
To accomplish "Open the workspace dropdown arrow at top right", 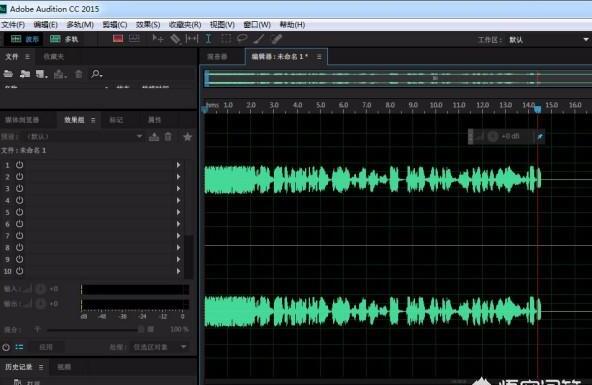I will pos(586,39).
